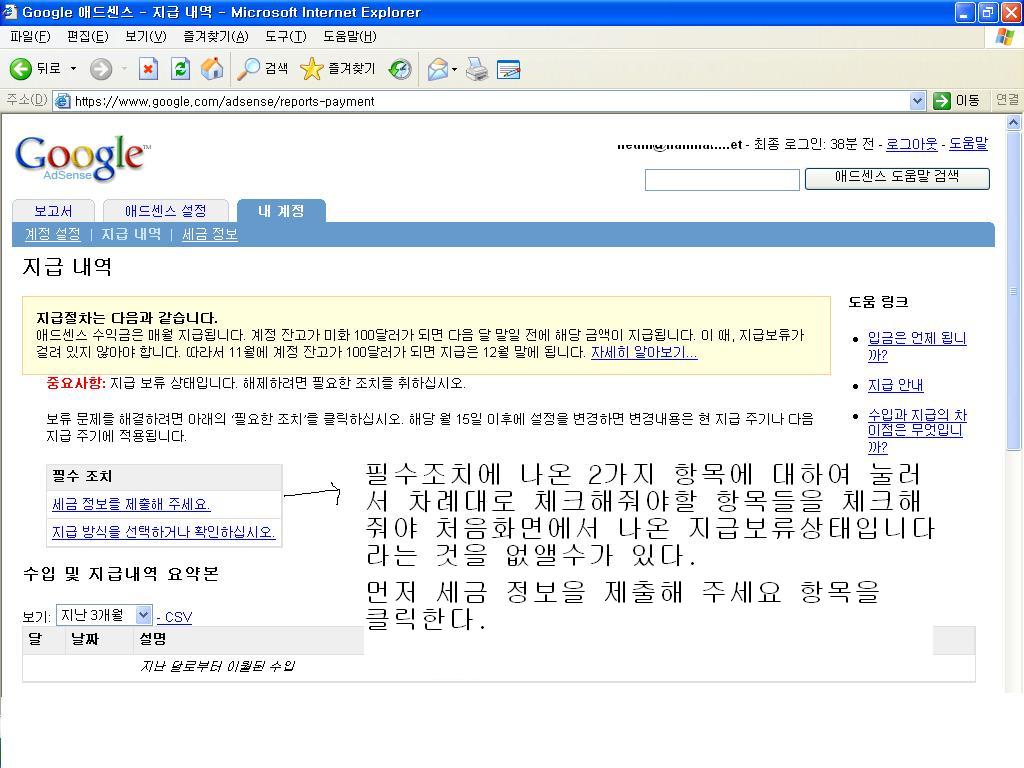Click the page icon in address bar
The height and width of the screenshot is (768, 1024).
click(63, 101)
